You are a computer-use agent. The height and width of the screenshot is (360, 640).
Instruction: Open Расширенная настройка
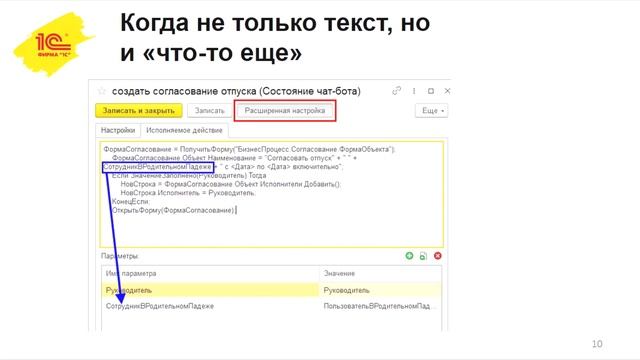point(285,111)
